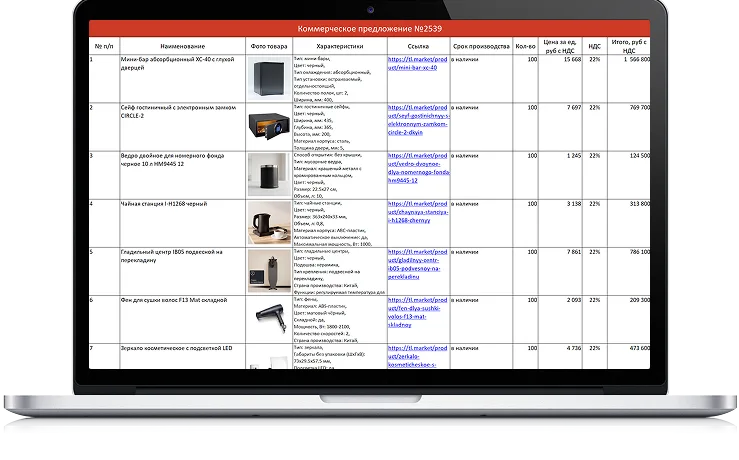Select the 'Кол-во' column header

coord(526,46)
